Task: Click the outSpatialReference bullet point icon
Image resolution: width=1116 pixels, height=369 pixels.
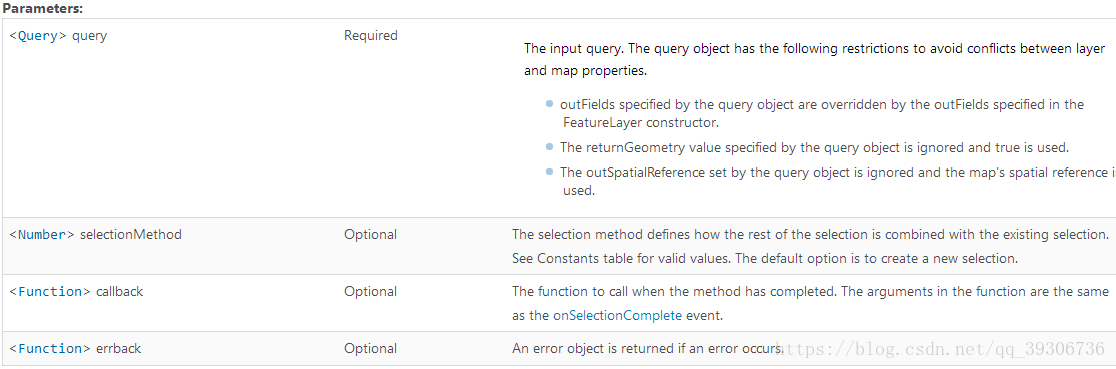Action: pos(549,172)
